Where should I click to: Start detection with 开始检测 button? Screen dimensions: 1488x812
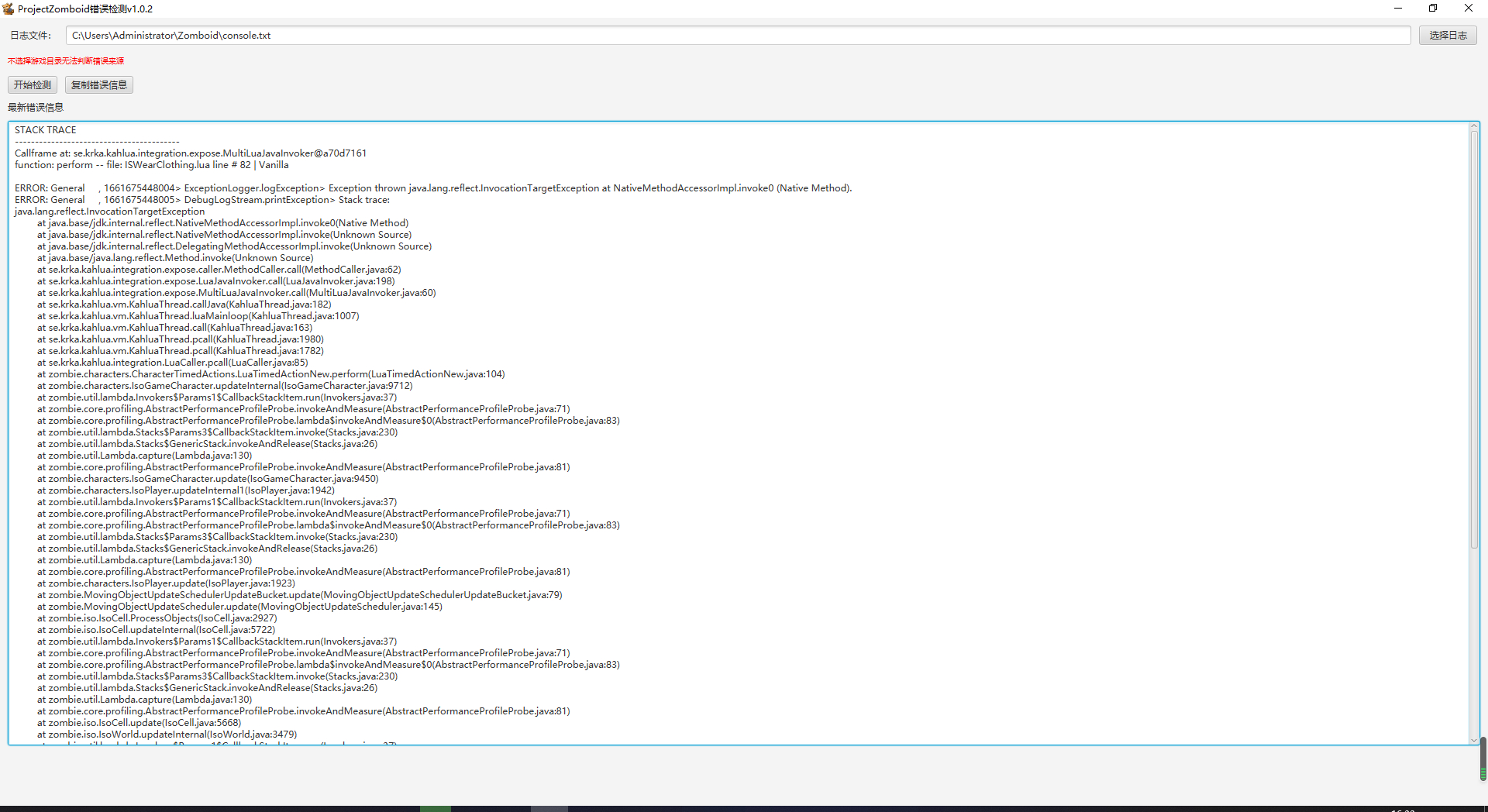[x=33, y=85]
